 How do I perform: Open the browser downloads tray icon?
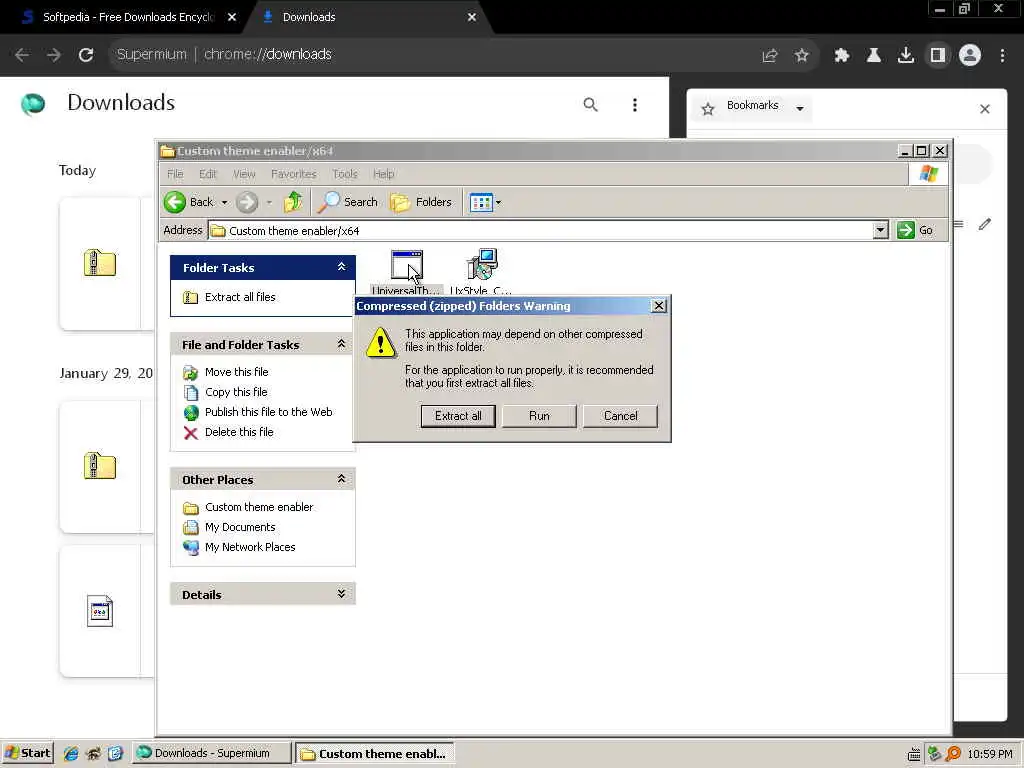click(906, 56)
